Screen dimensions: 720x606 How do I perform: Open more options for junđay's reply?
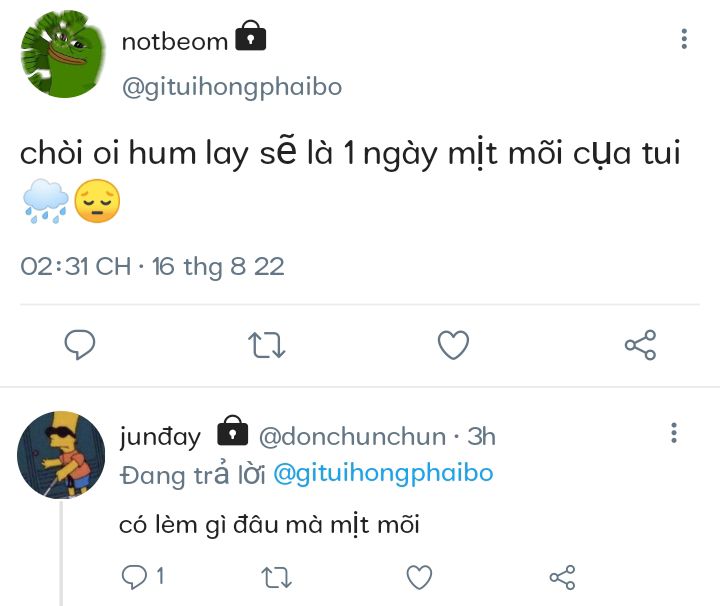[674, 433]
